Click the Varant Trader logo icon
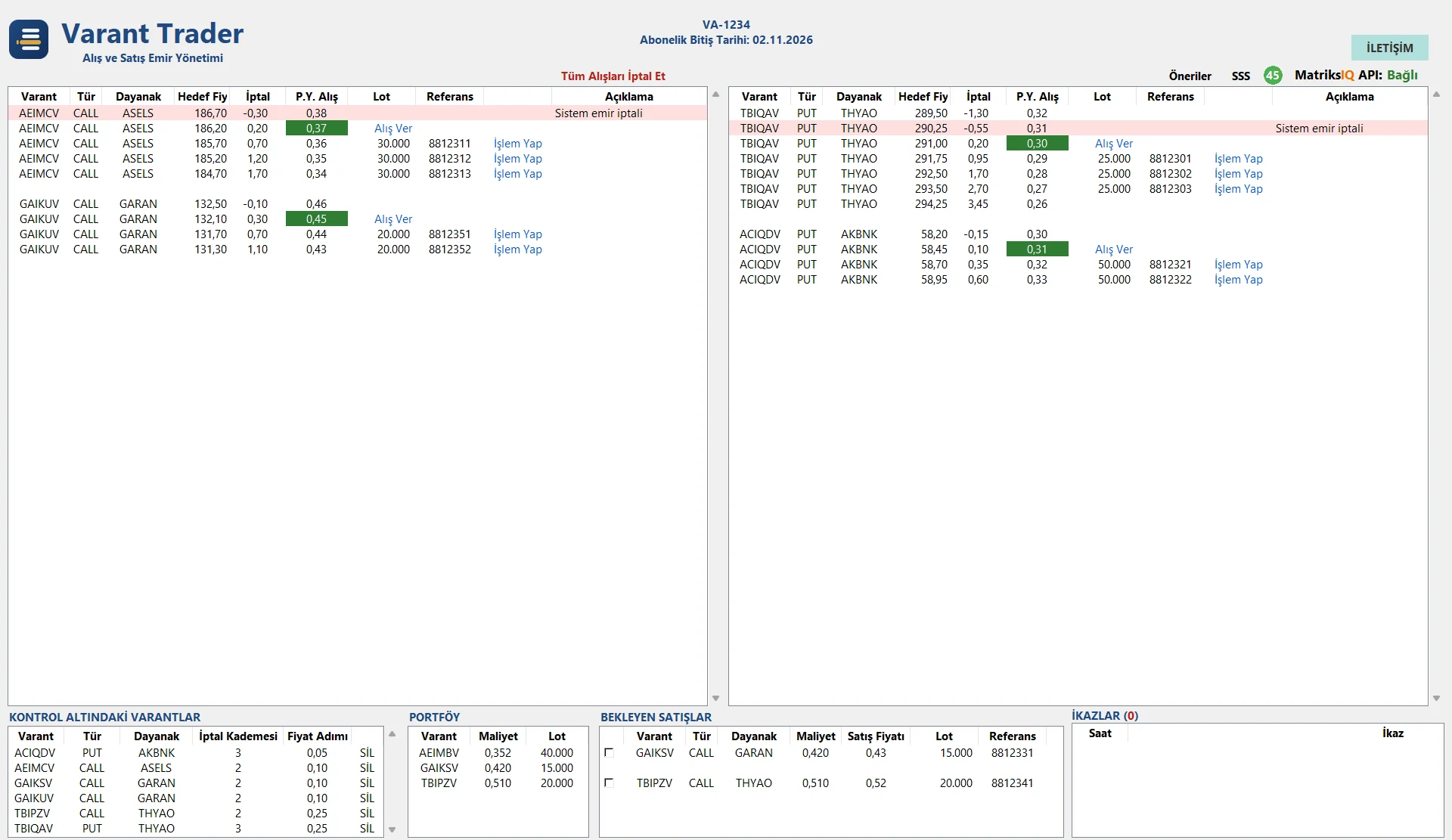This screenshot has height=840, width=1452. pos(29,39)
